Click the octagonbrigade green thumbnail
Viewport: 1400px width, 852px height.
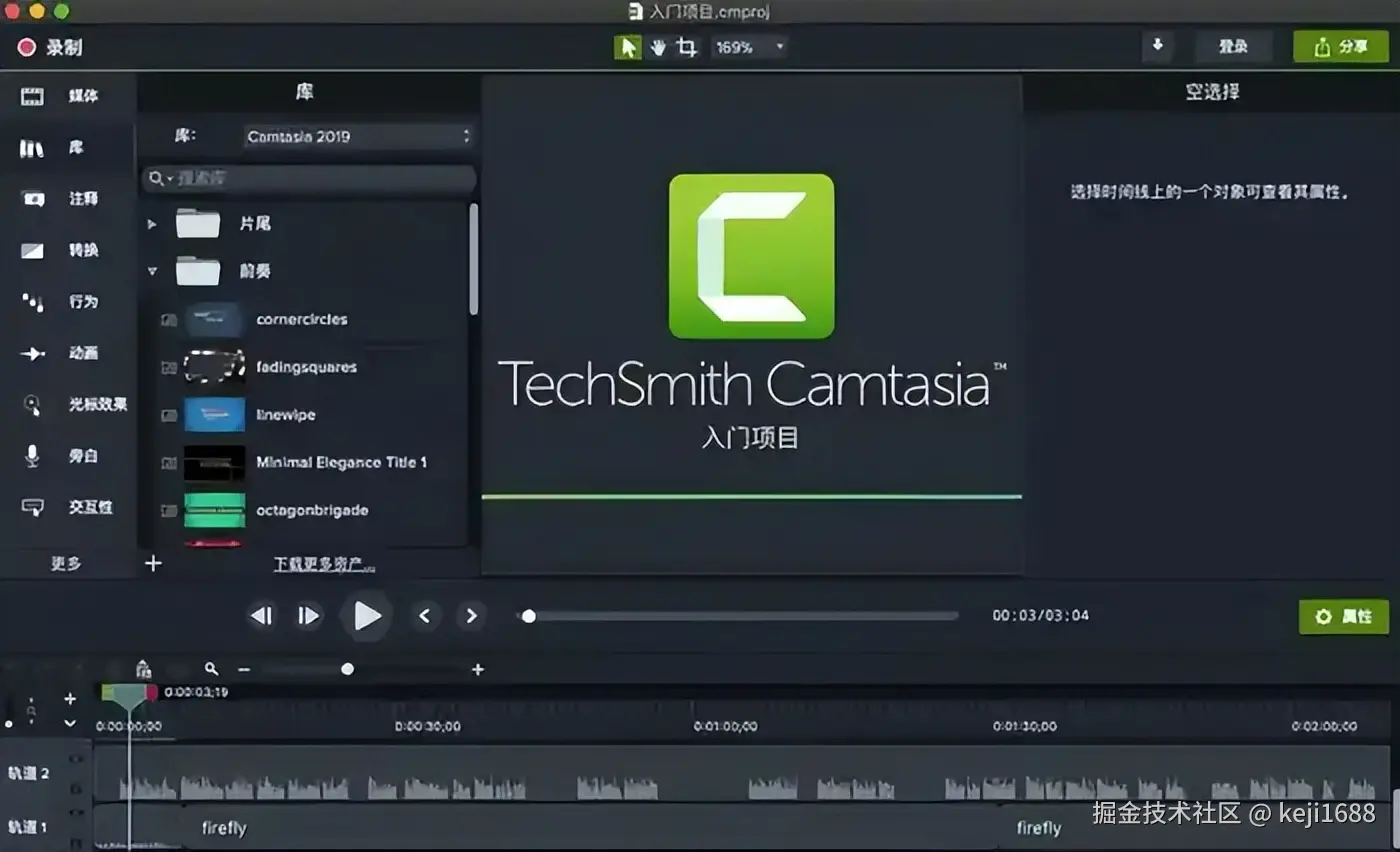pos(214,510)
